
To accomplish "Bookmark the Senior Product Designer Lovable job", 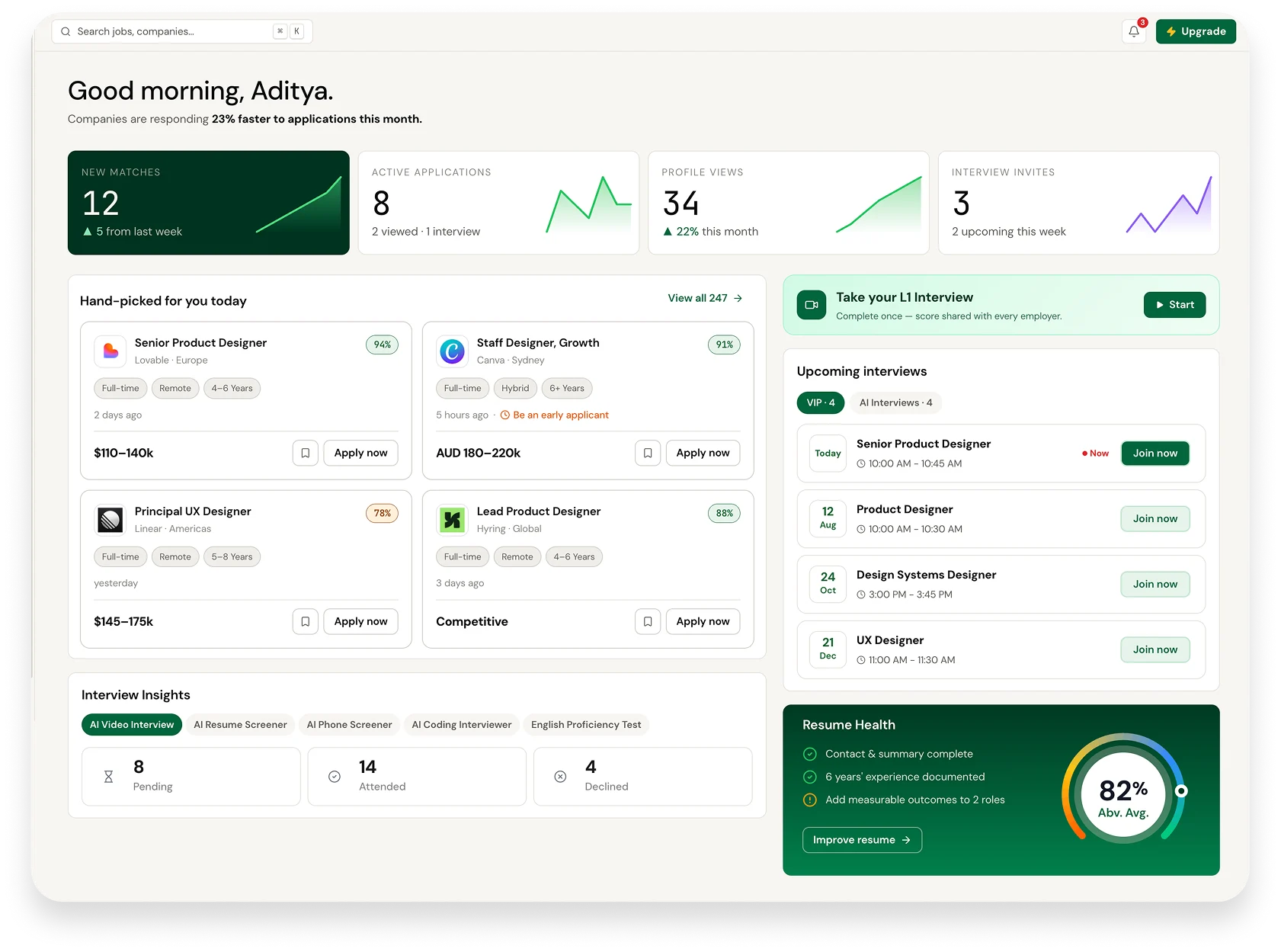I will click(x=306, y=453).
